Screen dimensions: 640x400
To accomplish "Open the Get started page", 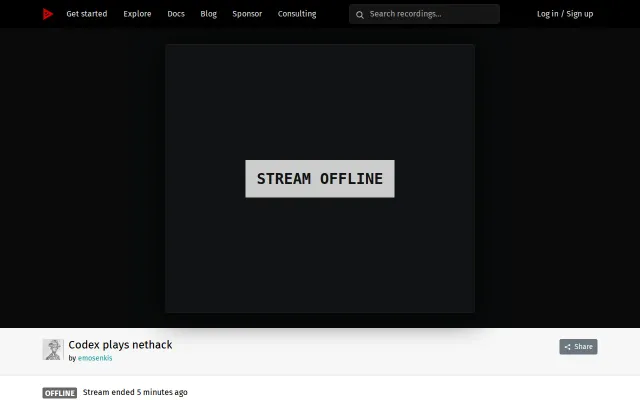I will (87, 14).
